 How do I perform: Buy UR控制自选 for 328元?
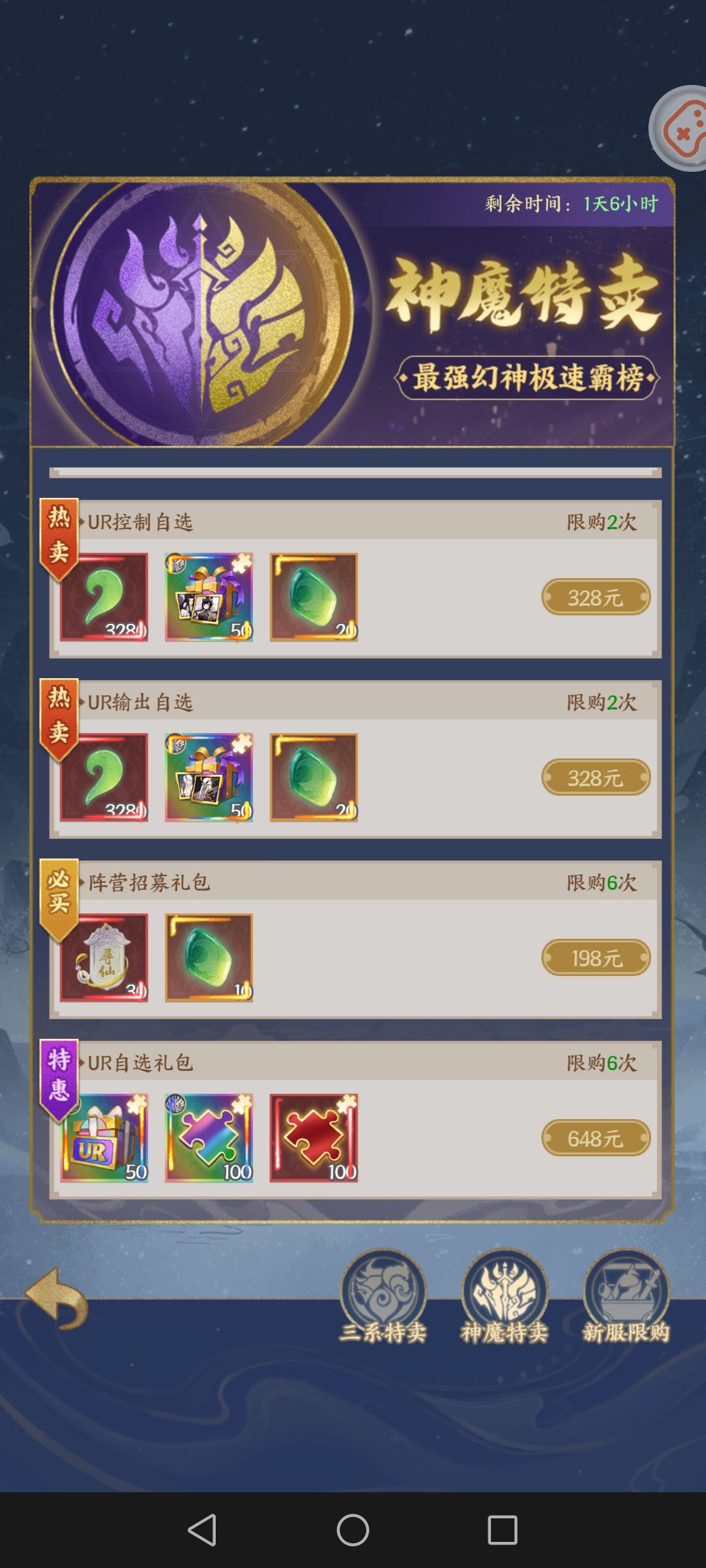pos(596,597)
